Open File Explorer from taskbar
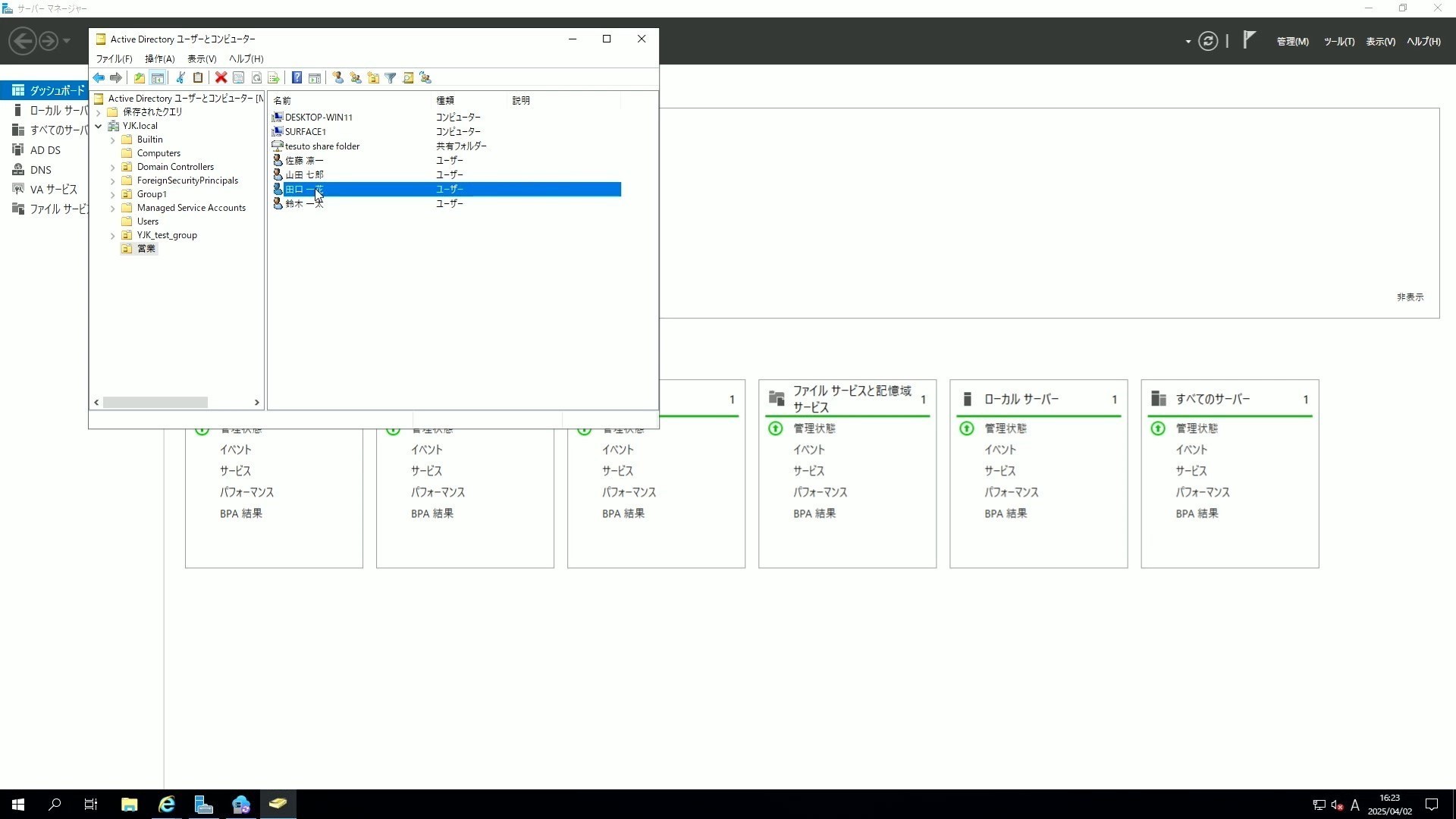Image resolution: width=1456 pixels, height=819 pixels. click(129, 805)
